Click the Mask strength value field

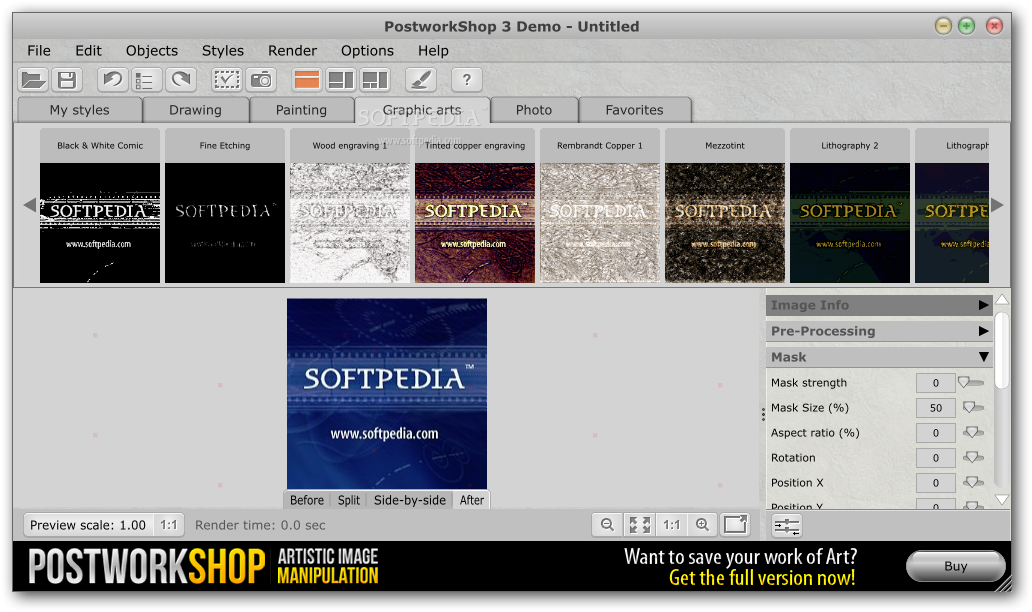(935, 383)
